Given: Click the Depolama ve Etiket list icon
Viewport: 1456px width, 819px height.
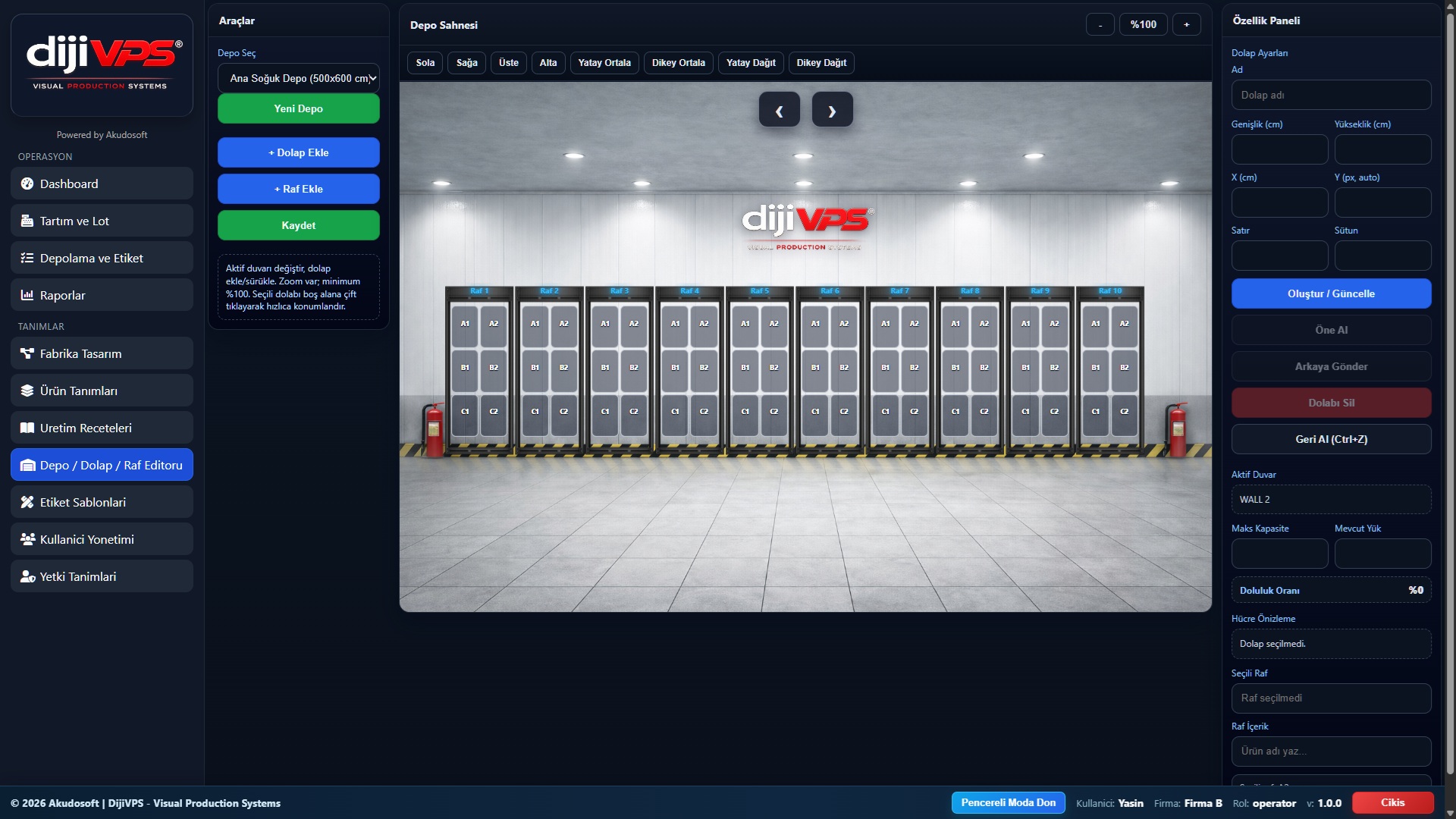Looking at the screenshot, I should 27,258.
